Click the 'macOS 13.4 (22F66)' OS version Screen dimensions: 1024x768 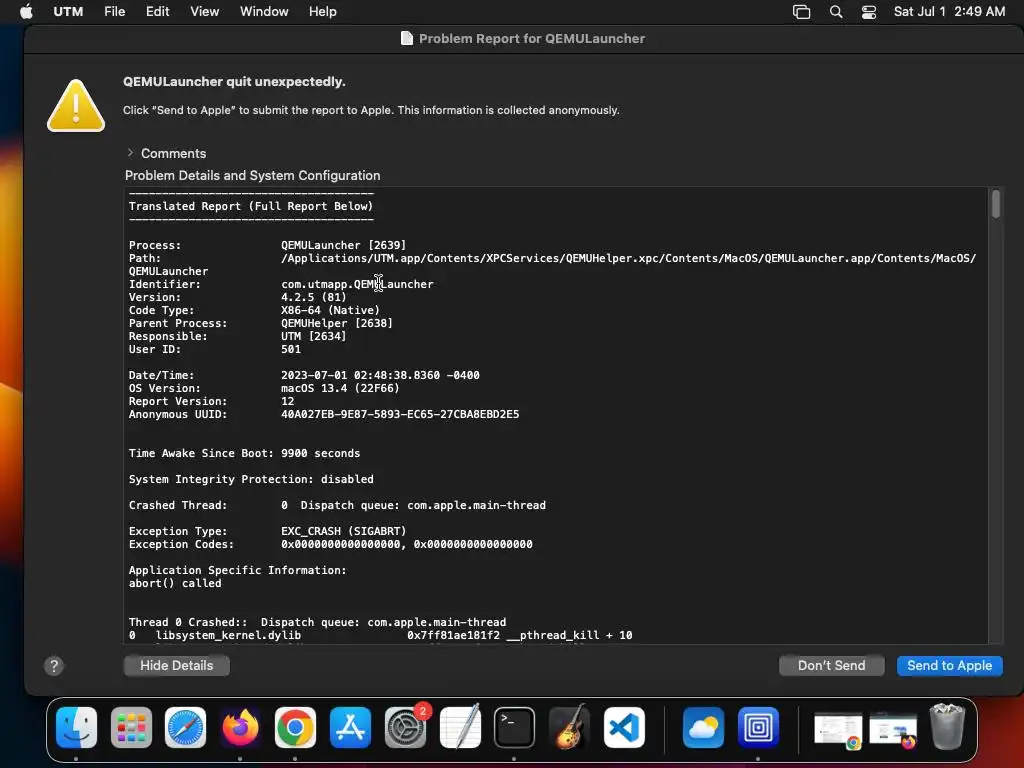click(x=340, y=389)
